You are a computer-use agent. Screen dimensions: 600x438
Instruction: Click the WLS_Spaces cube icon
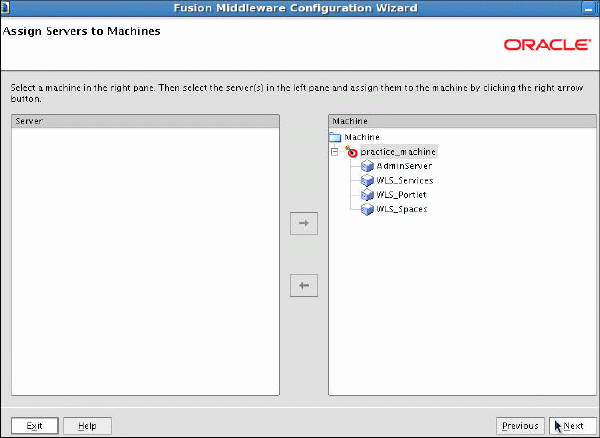(367, 209)
